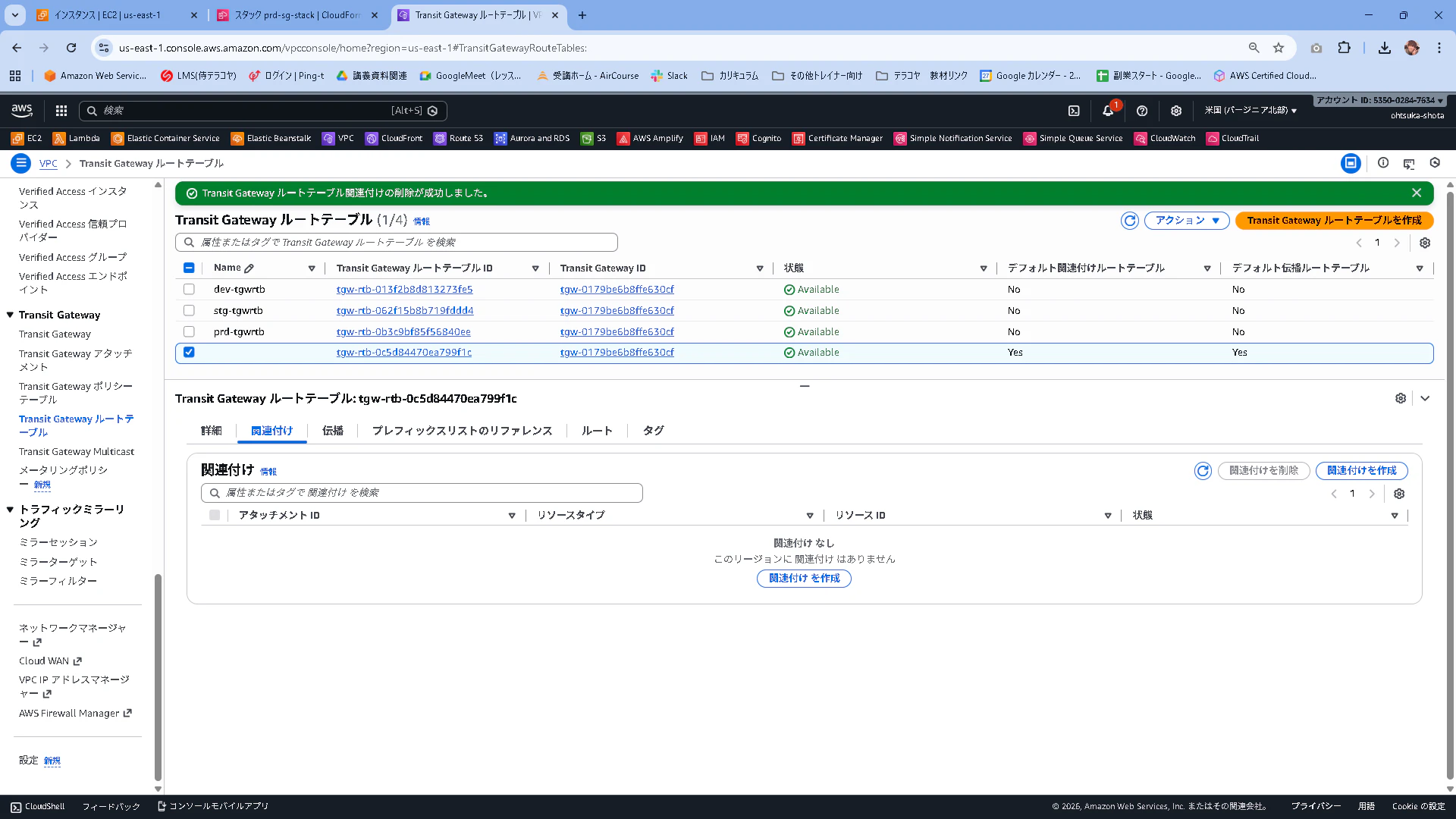Select the dev-tgwrtb row checkbox
The width and height of the screenshot is (1456, 819).
click(x=189, y=290)
